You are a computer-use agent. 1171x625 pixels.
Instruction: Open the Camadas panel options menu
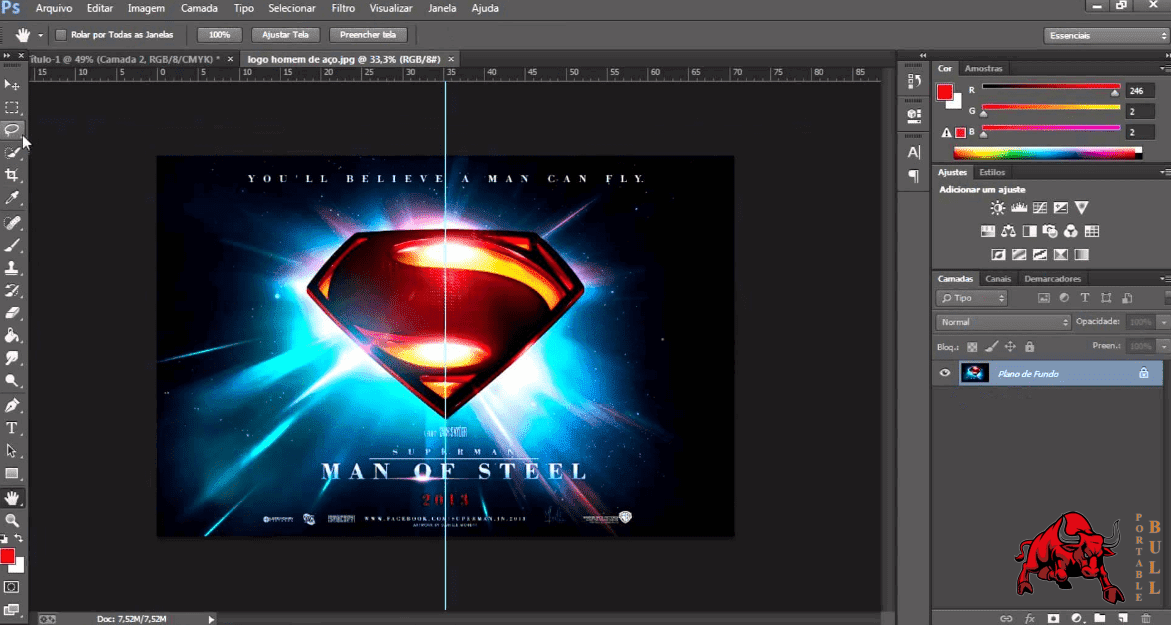(x=1164, y=279)
